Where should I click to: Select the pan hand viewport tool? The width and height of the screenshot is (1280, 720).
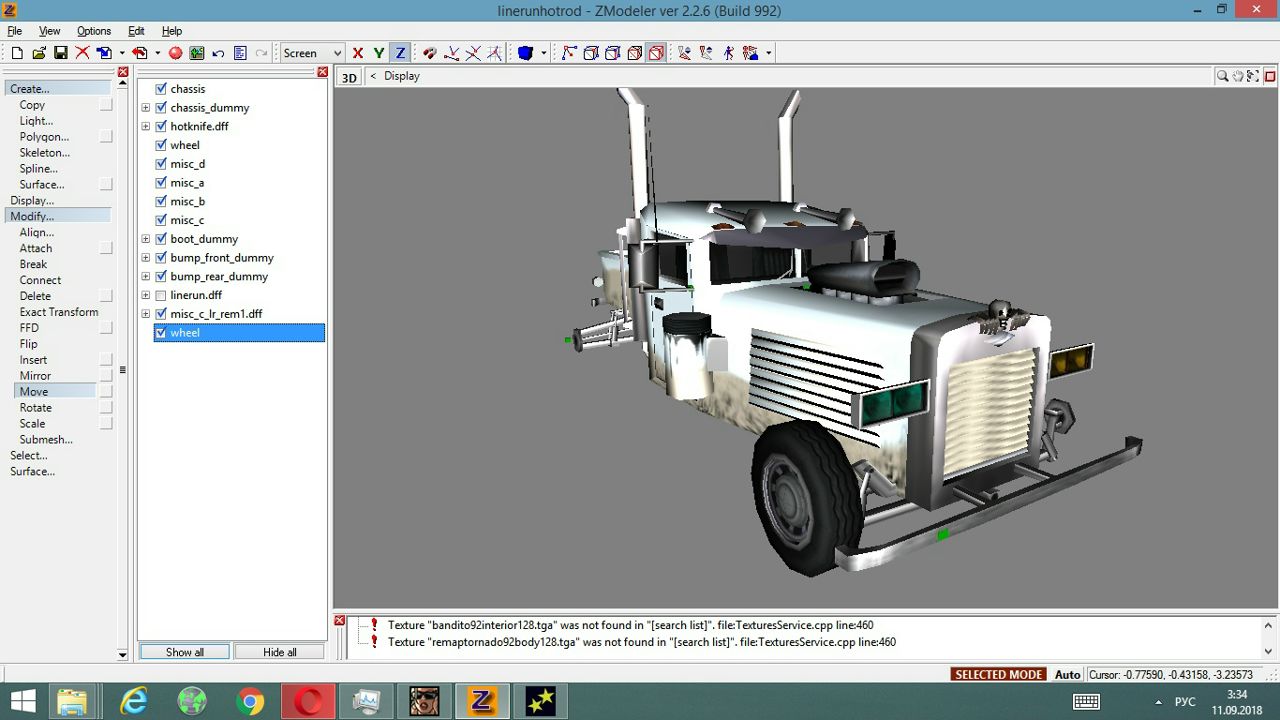pos(1238,76)
